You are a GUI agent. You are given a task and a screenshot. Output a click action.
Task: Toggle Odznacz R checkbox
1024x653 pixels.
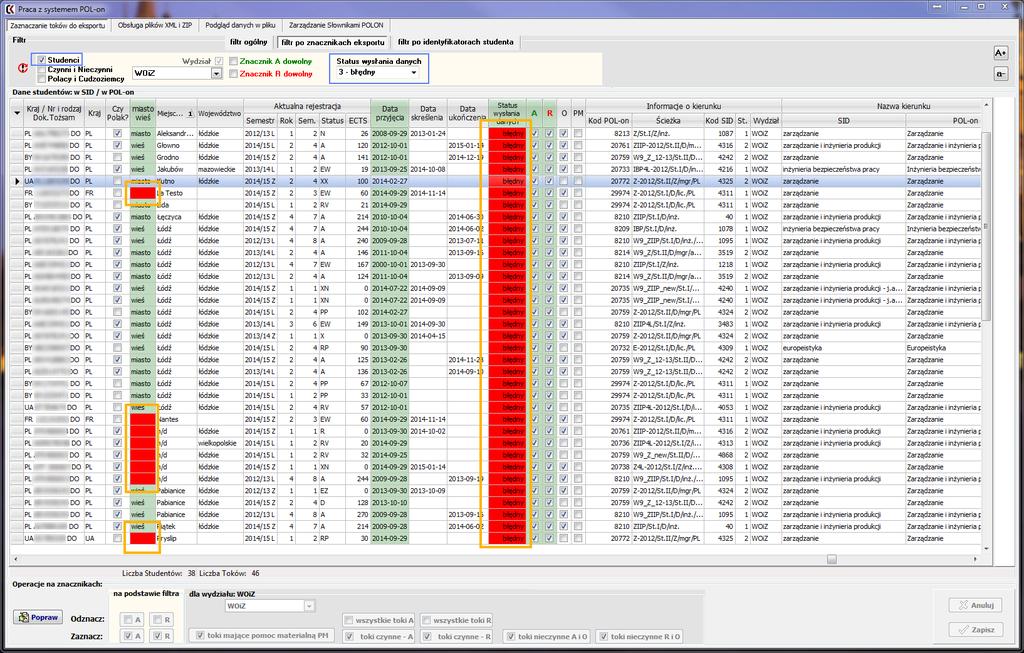click(x=157, y=619)
